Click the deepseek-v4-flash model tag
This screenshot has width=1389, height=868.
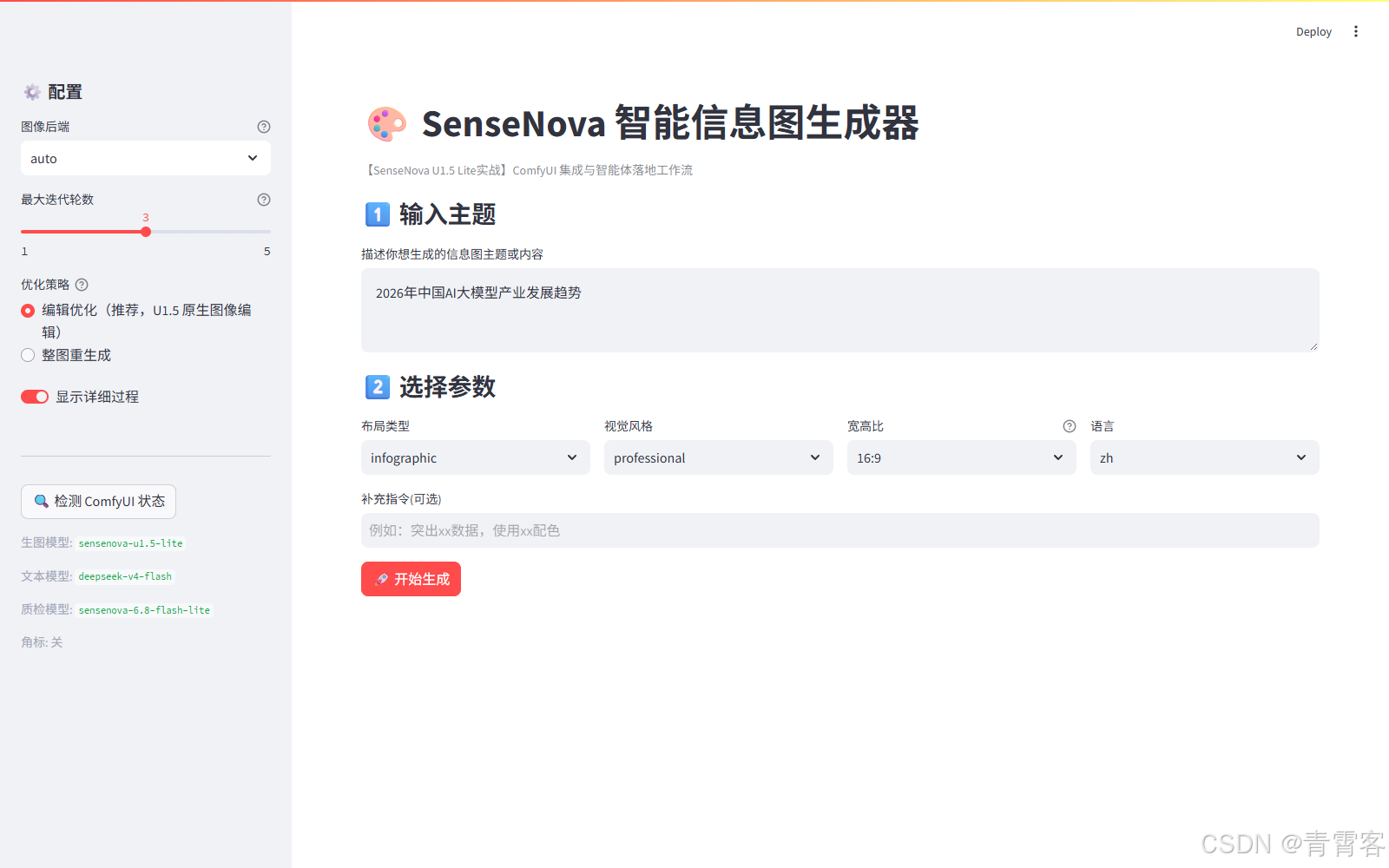[125, 576]
